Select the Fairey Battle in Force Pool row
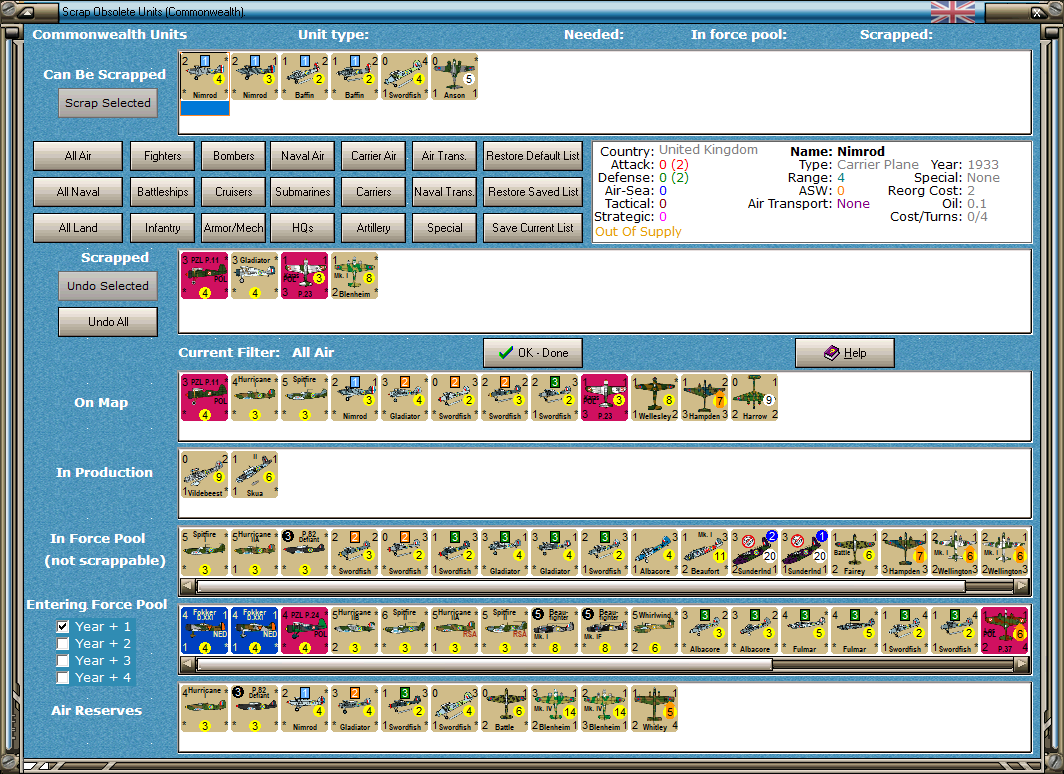 click(x=854, y=553)
